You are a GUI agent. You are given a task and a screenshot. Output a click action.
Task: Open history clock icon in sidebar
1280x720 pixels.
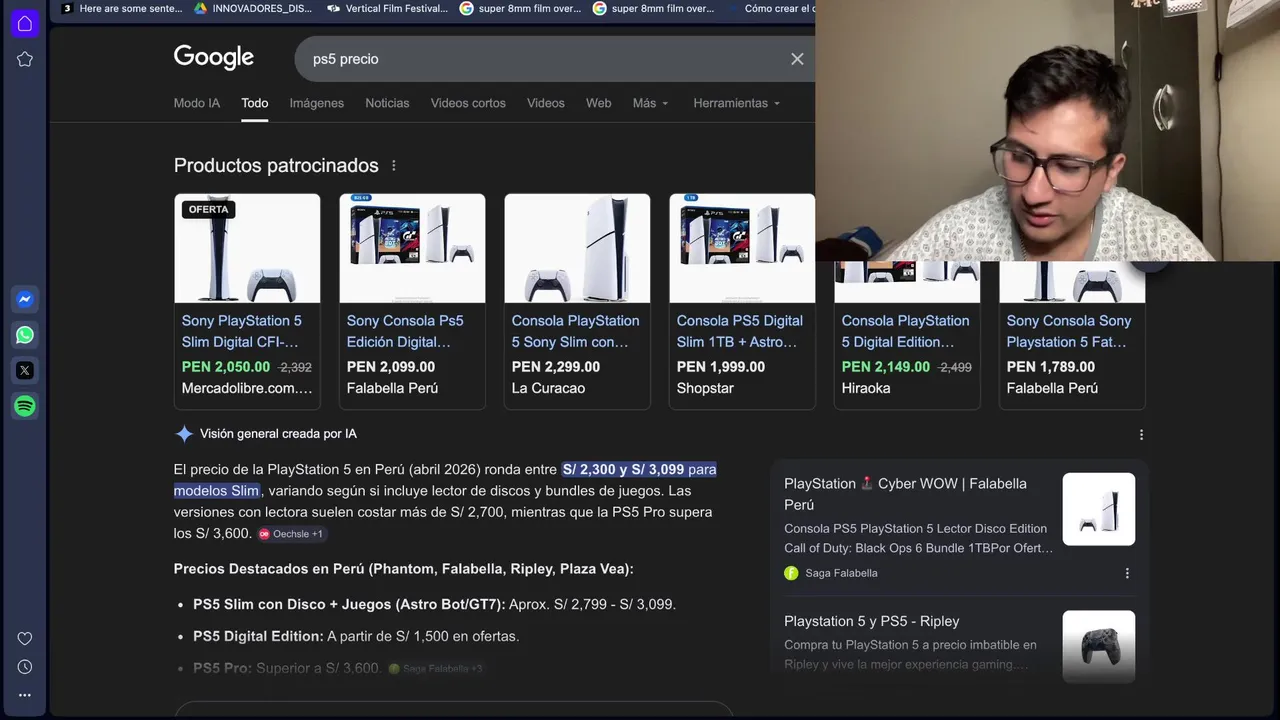click(25, 667)
